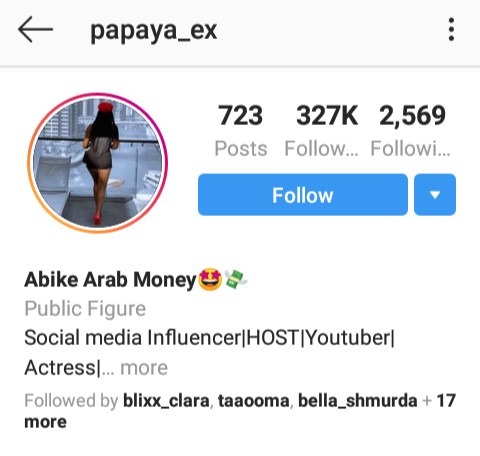
Task: View the 2,569 following list
Action: (x=411, y=130)
